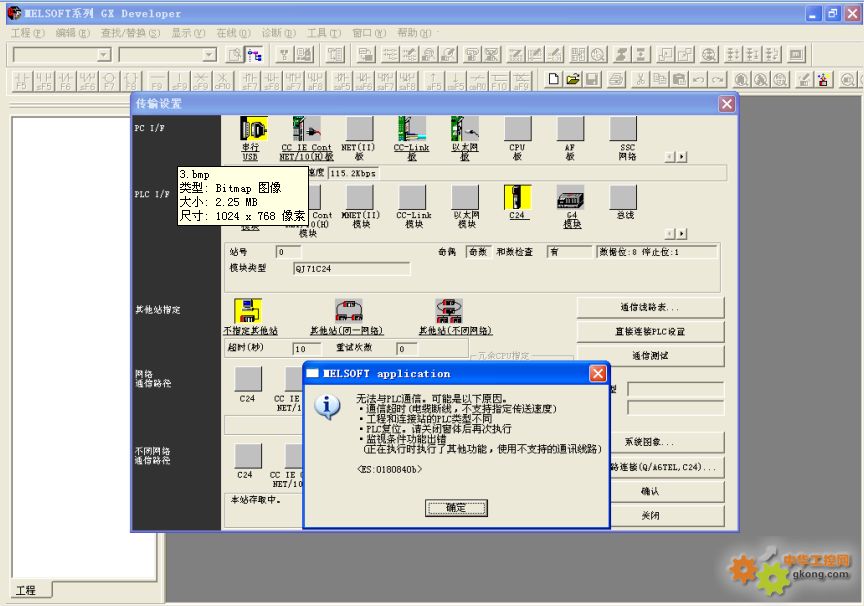Open the 在线 (Online) menu
Screen dimensions: 864x606
pos(233,33)
